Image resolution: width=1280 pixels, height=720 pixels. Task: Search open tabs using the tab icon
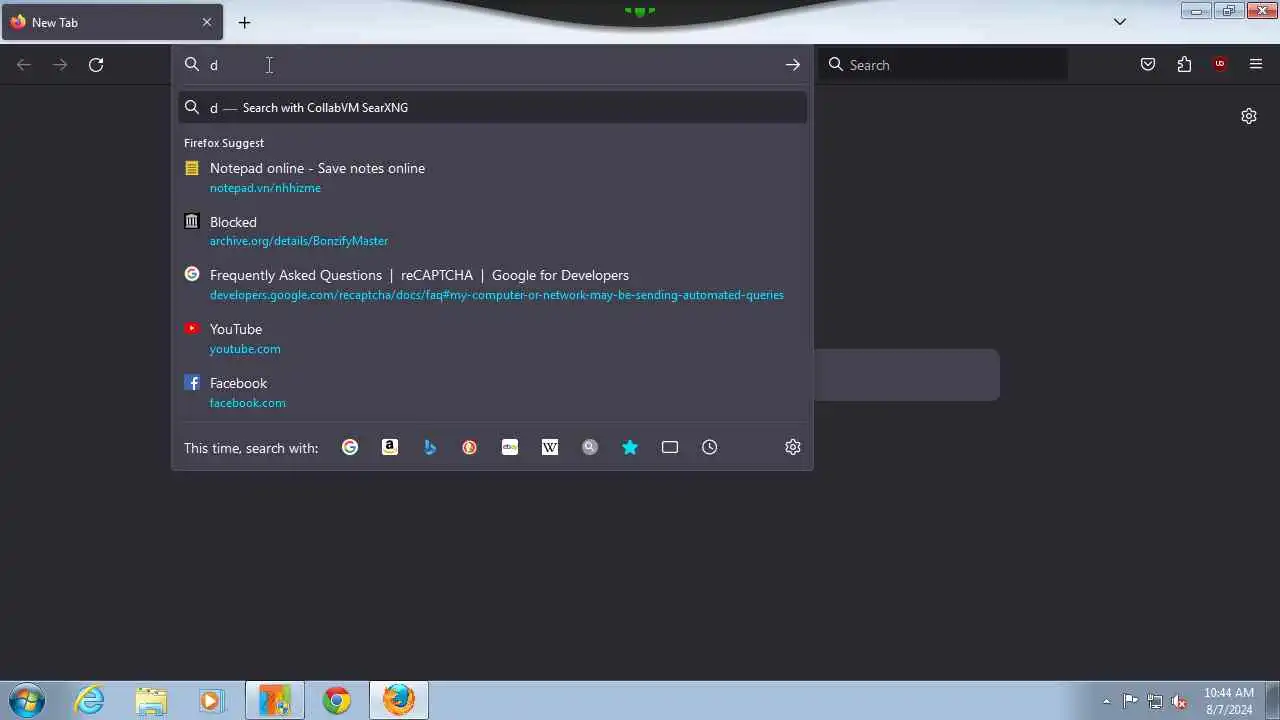[670, 447]
